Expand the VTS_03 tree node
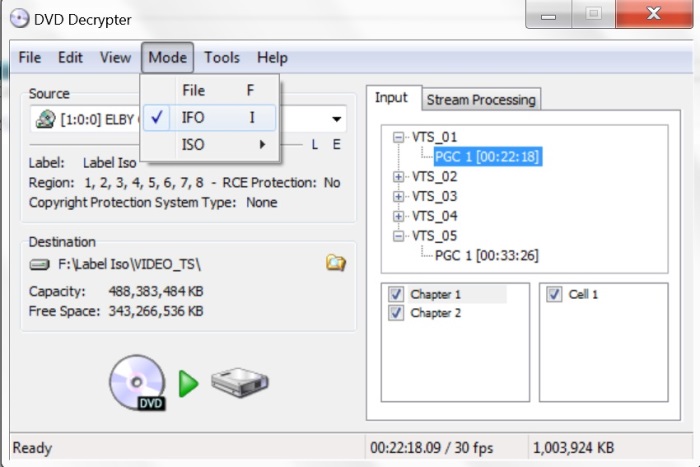 tap(398, 196)
